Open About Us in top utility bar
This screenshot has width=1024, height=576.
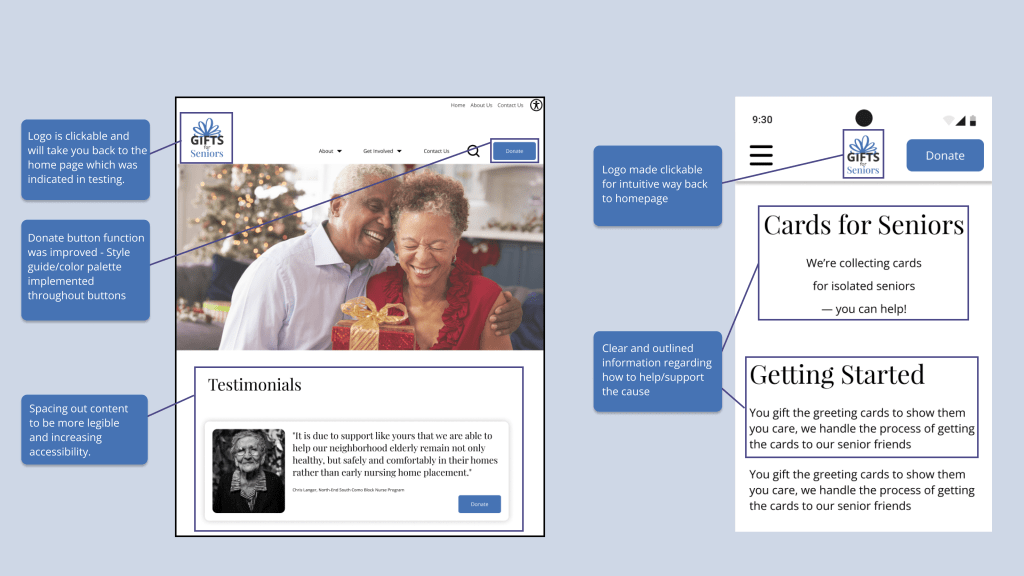click(481, 105)
